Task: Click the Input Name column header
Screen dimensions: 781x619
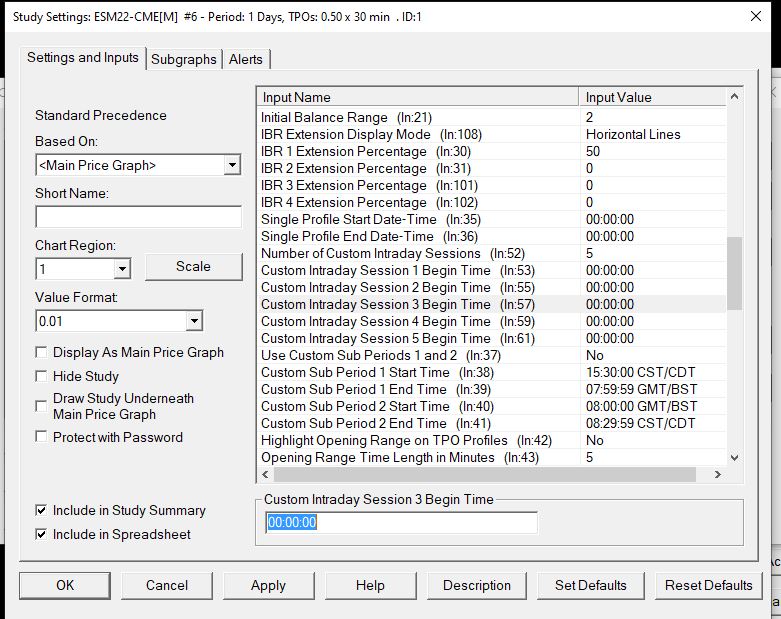Action: pos(418,97)
